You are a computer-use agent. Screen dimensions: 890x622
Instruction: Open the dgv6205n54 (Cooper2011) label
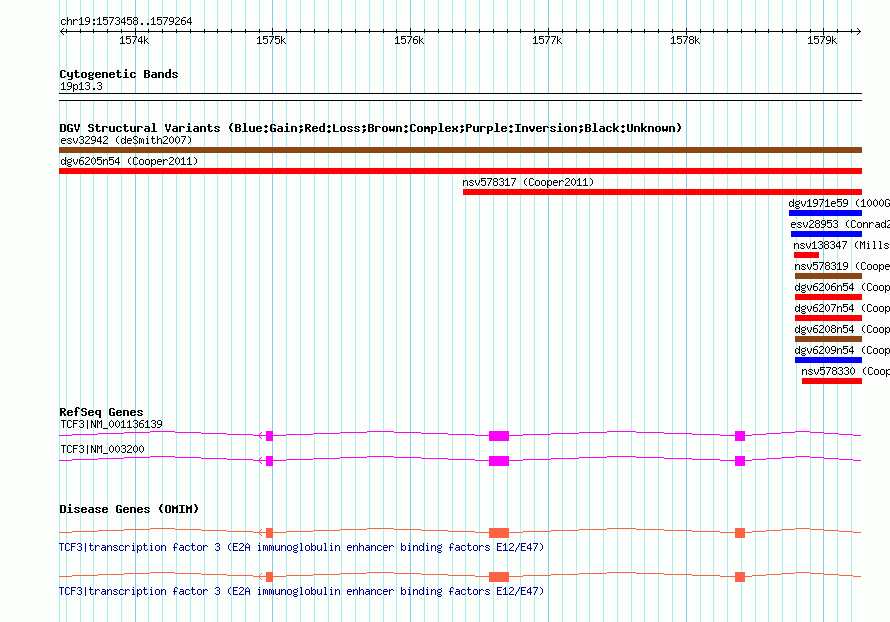(129, 161)
